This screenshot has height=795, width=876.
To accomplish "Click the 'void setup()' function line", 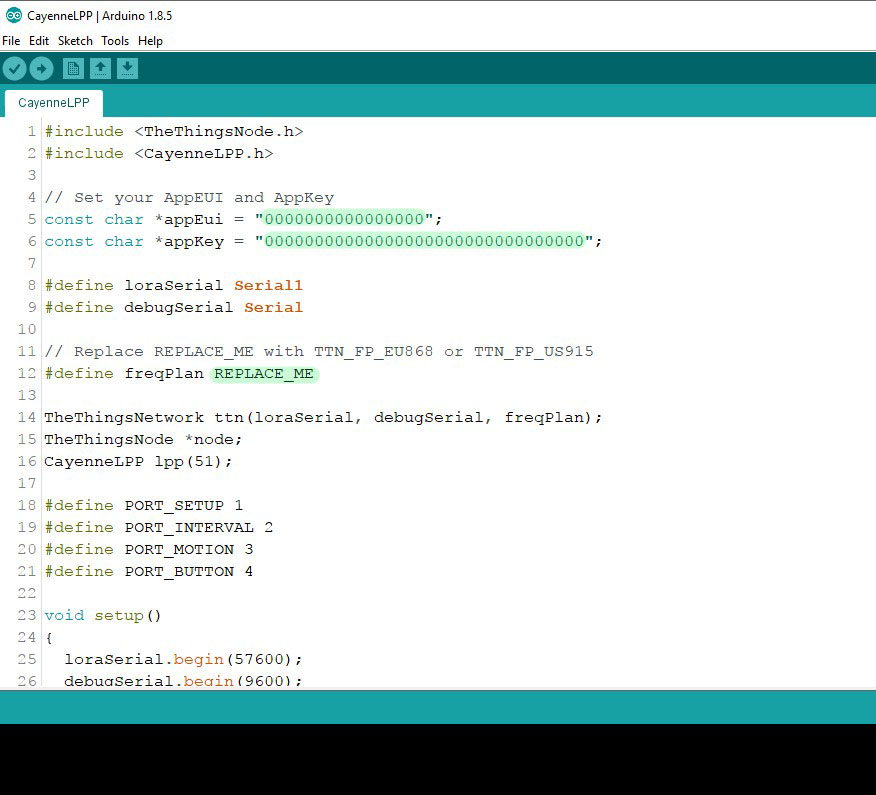I will 103,616.
